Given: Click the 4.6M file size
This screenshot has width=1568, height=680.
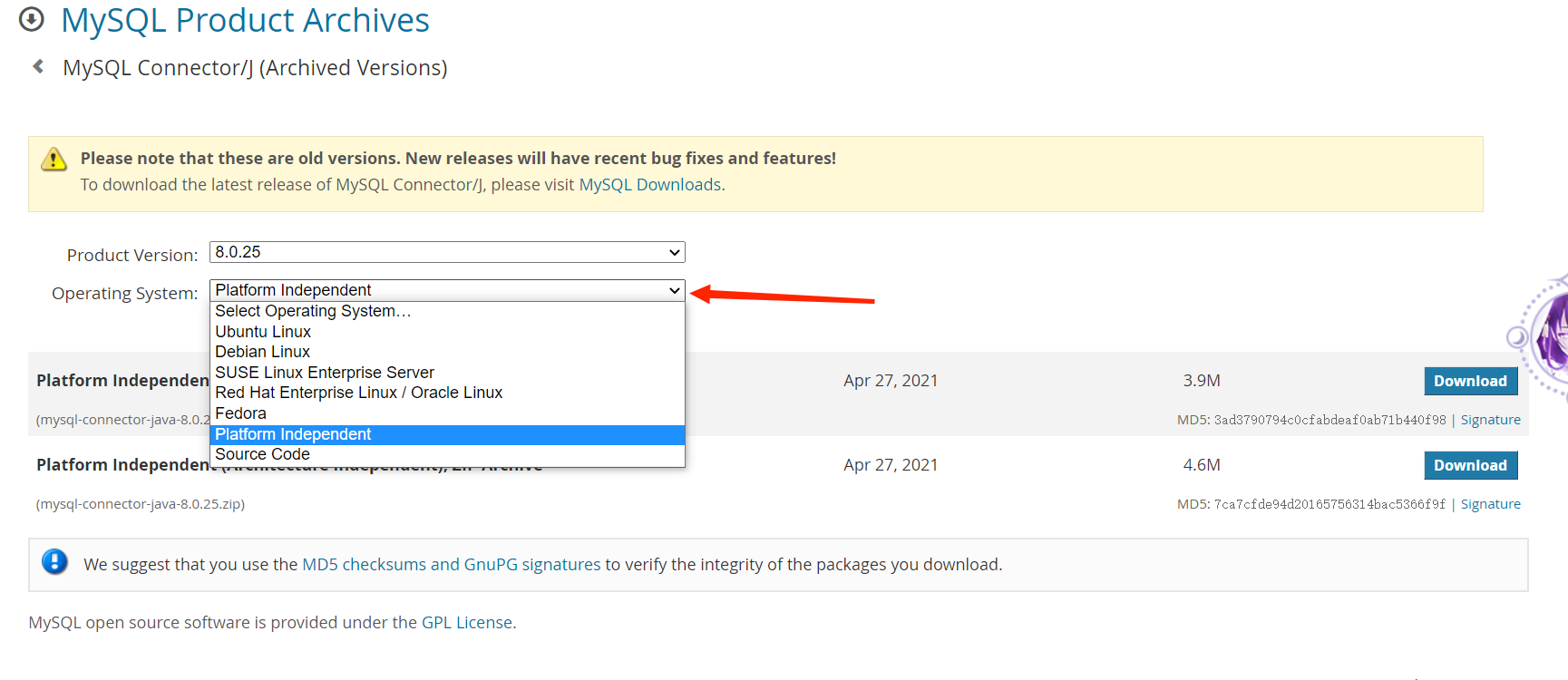Looking at the screenshot, I should point(1202,465).
